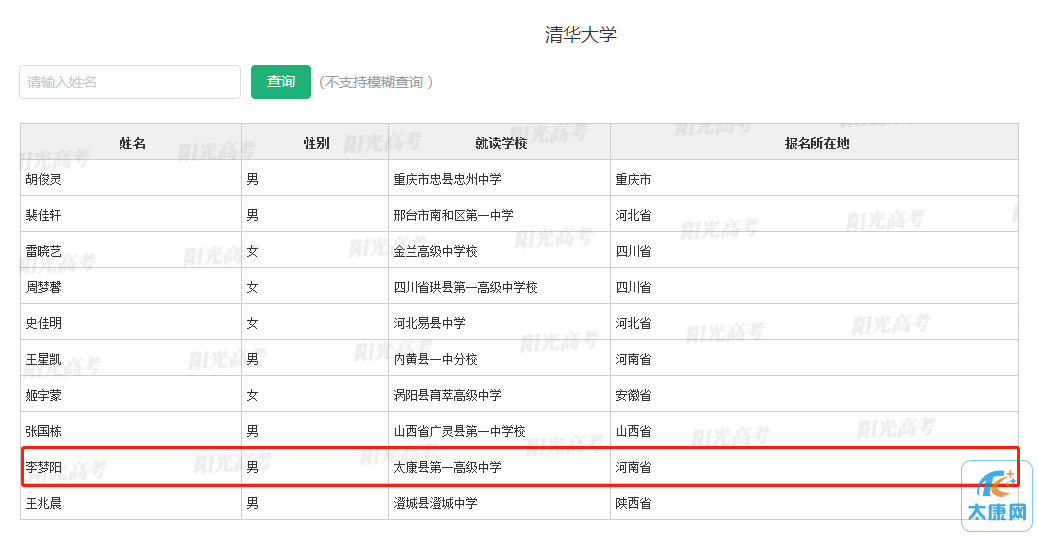Click the 姓名 column header
This screenshot has height=537, width=1038.
132,143
